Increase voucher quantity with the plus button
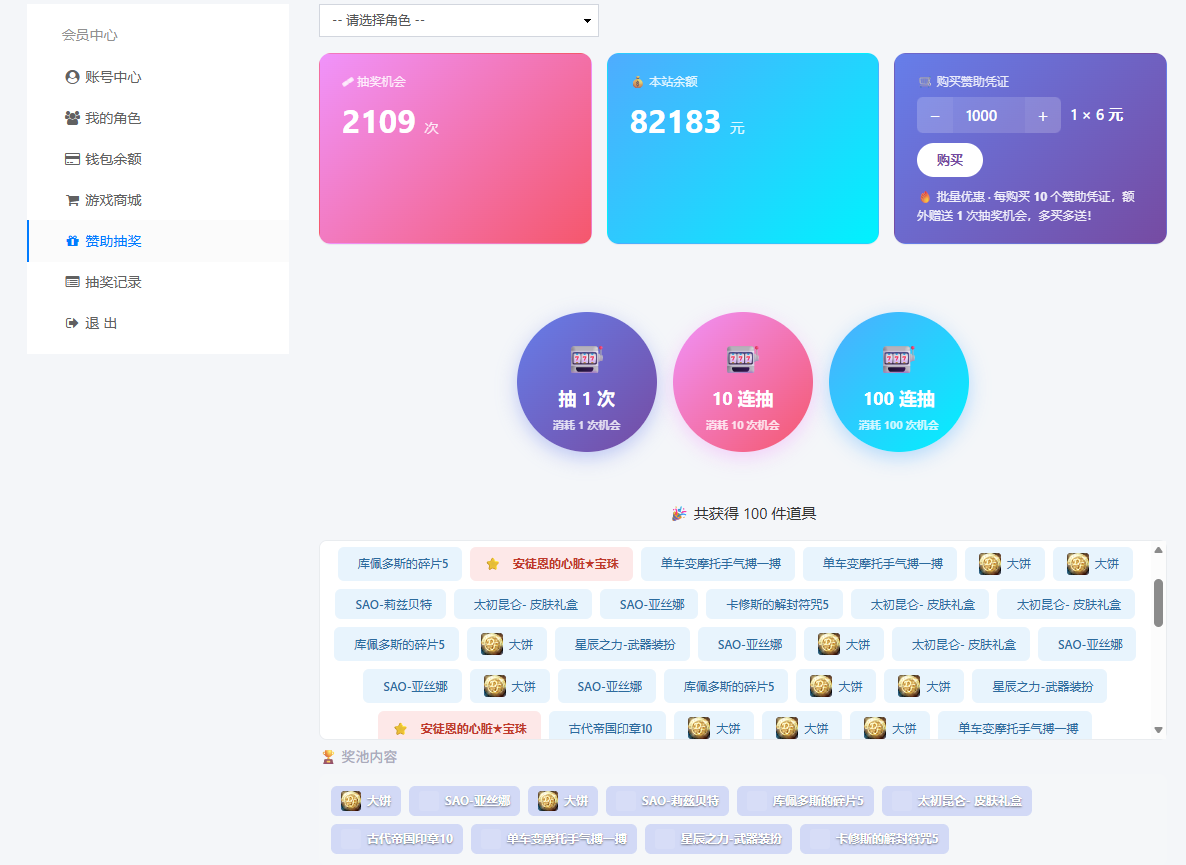This screenshot has width=1186, height=865. point(1042,115)
